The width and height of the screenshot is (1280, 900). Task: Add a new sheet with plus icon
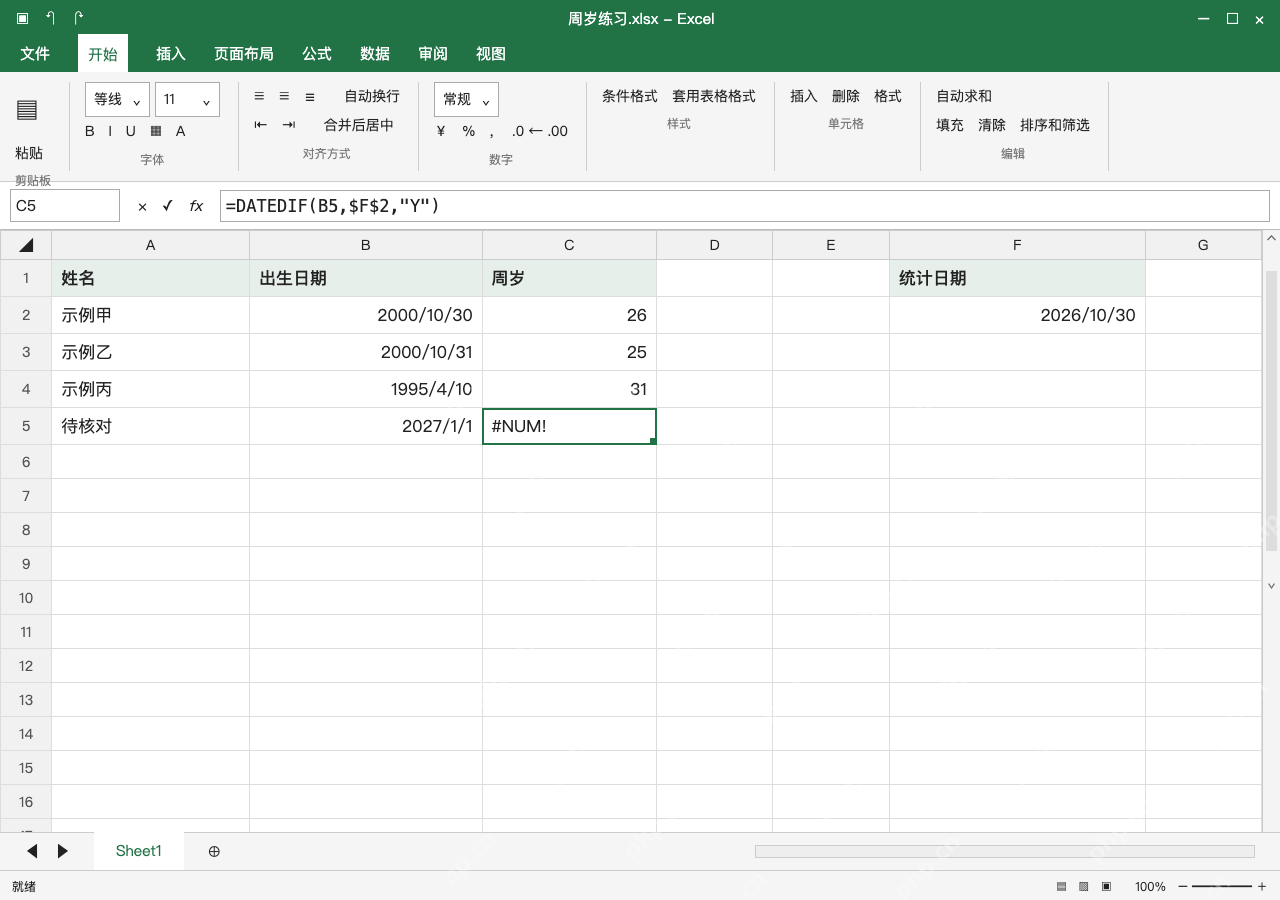pyautogui.click(x=214, y=851)
